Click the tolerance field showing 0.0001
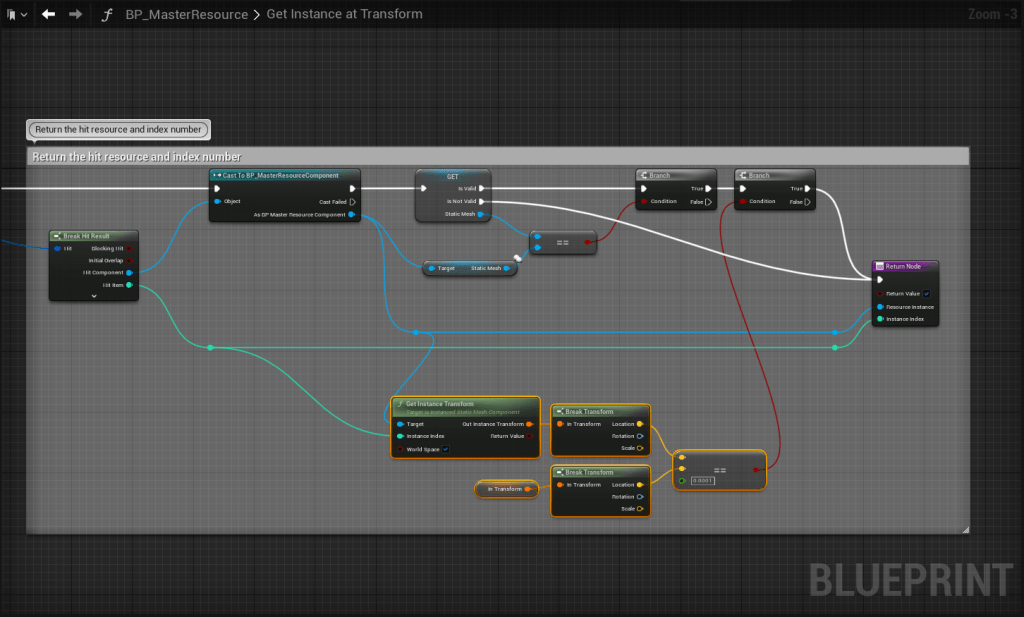Viewport: 1024px width, 617px height. point(702,481)
